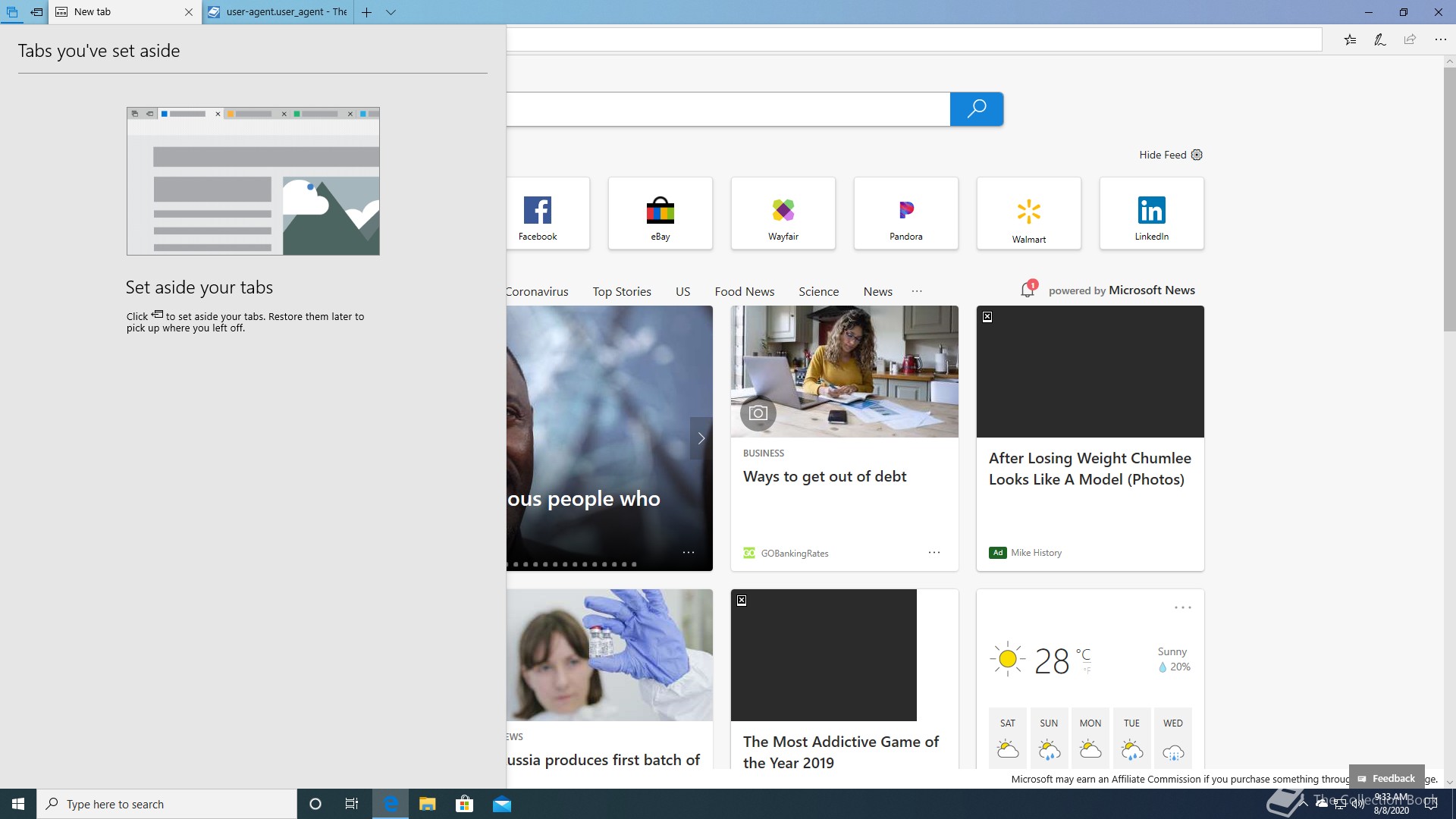Click the Windows taskbar search box
Screen dimensions: 1456x819
point(167,804)
